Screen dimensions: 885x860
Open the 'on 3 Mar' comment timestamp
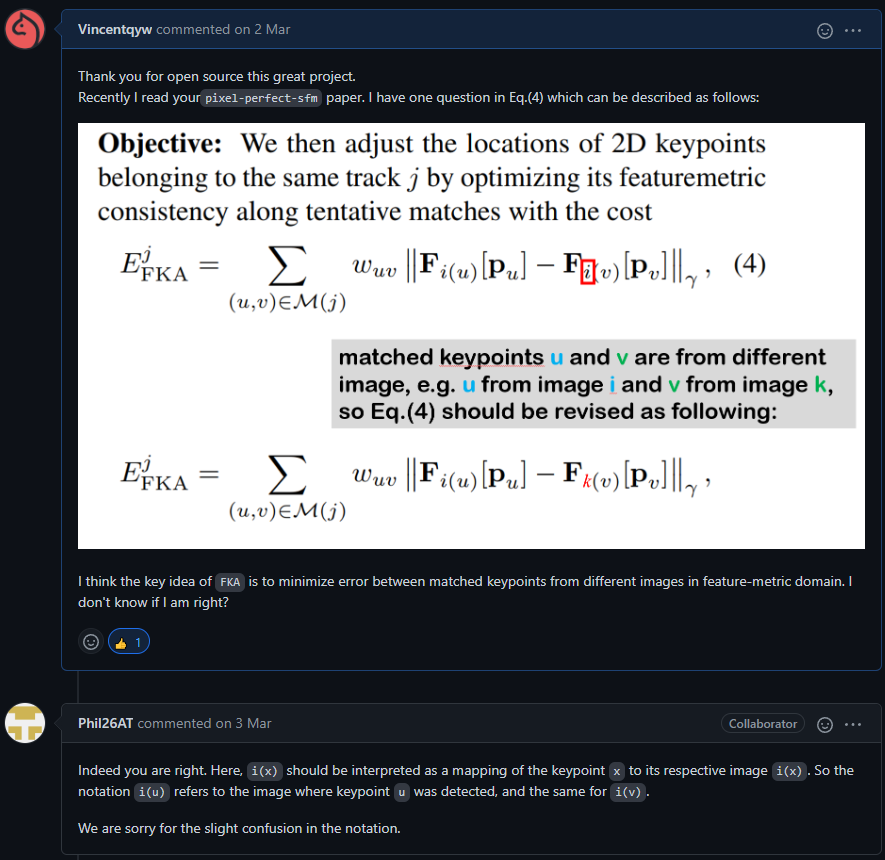coord(244,723)
